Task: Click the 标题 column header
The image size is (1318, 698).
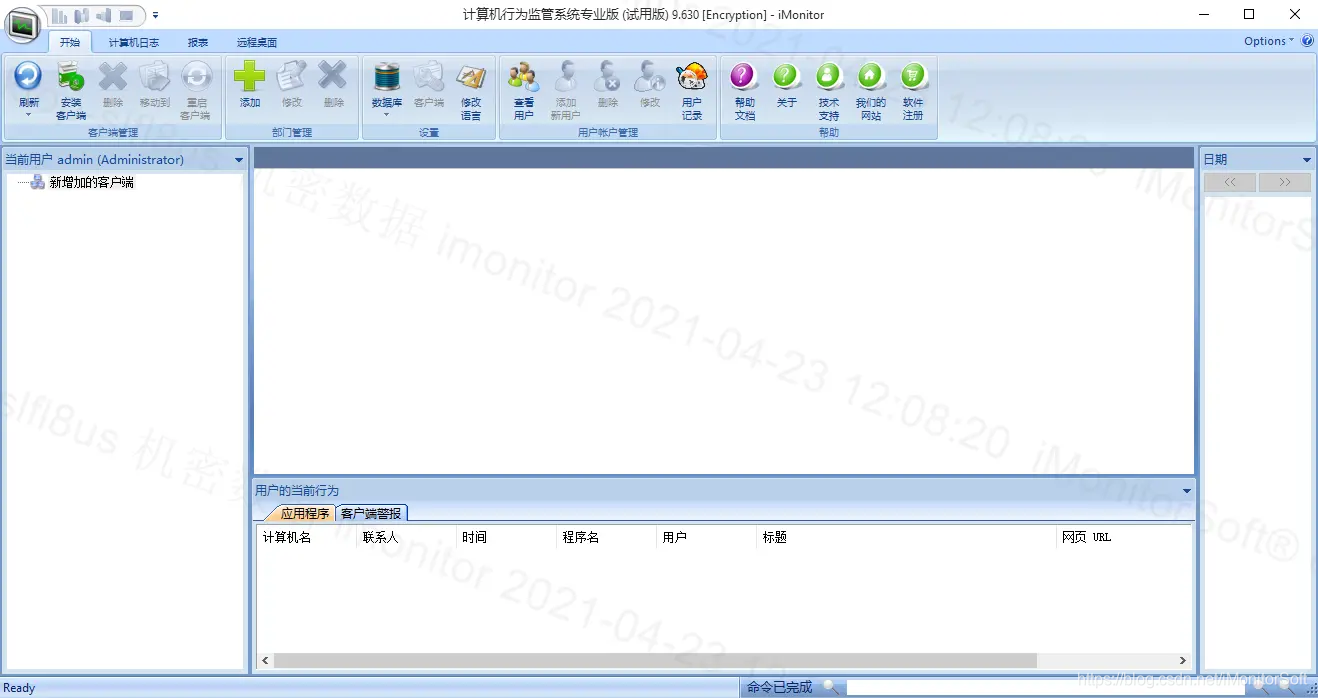Action: pos(907,537)
